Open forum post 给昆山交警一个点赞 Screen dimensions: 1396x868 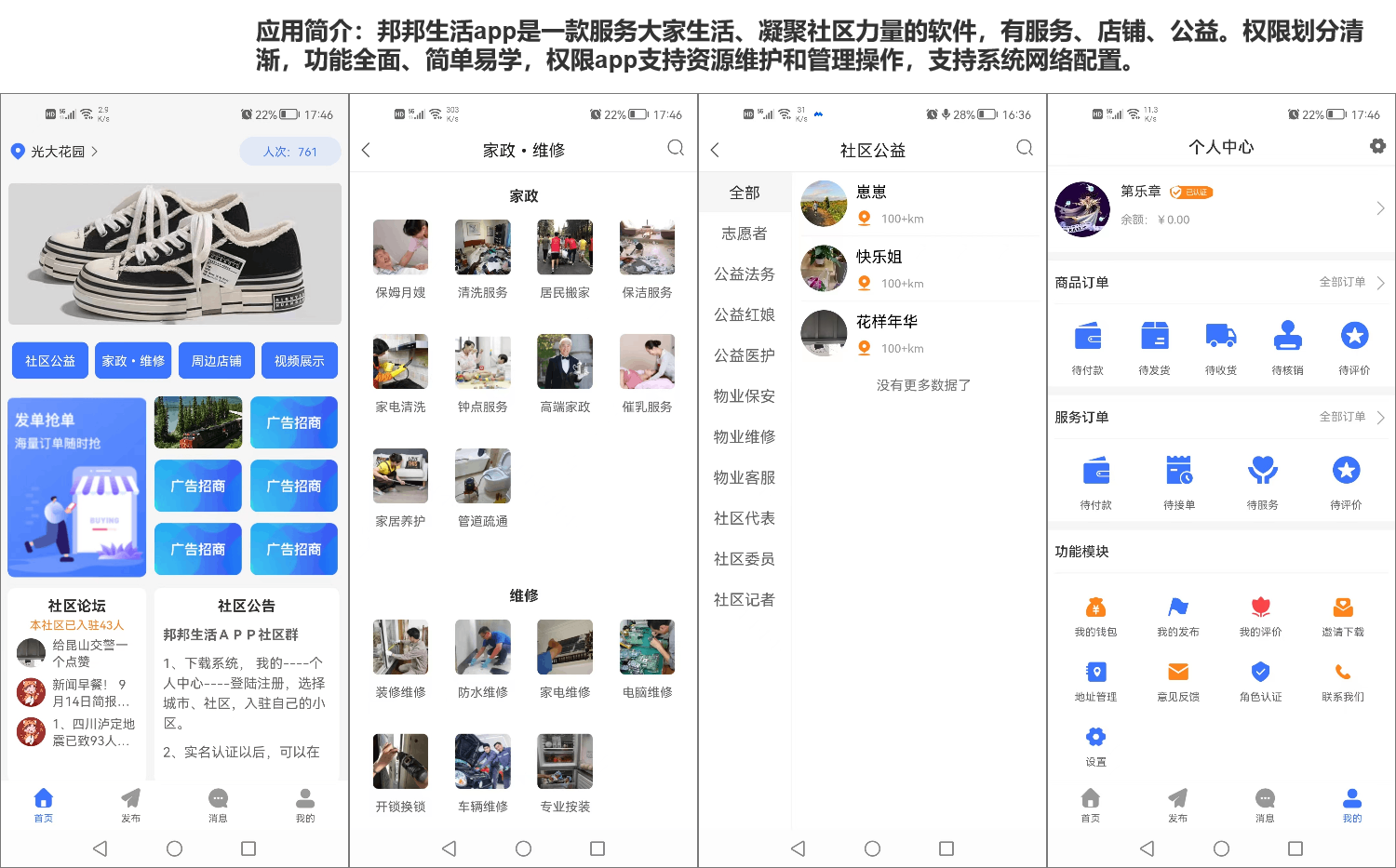[x=74, y=653]
